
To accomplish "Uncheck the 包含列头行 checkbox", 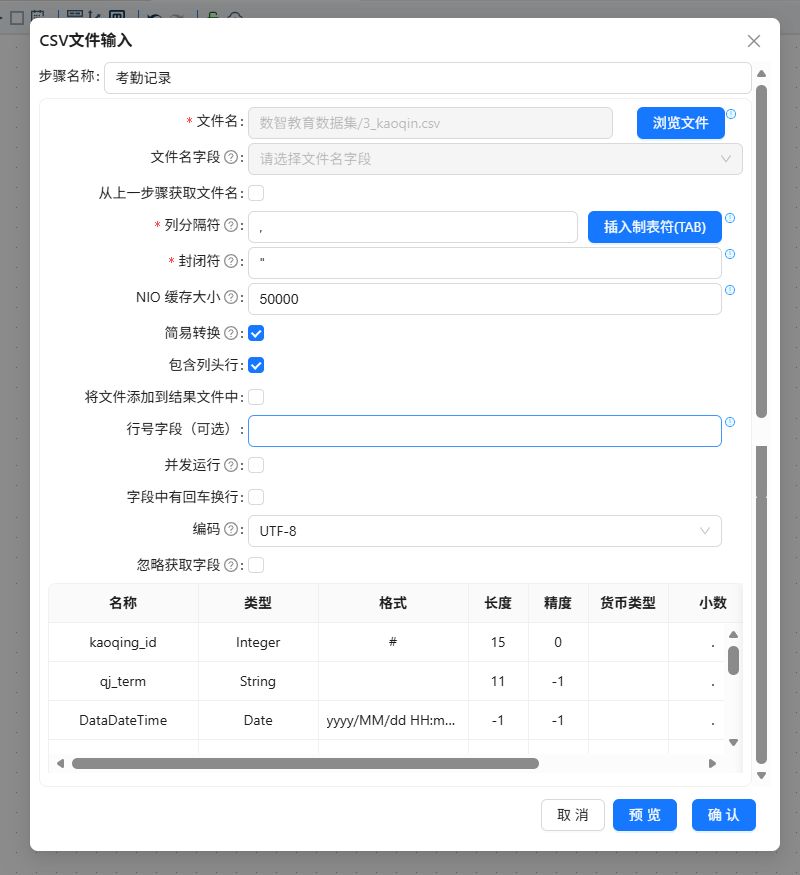I will point(256,365).
